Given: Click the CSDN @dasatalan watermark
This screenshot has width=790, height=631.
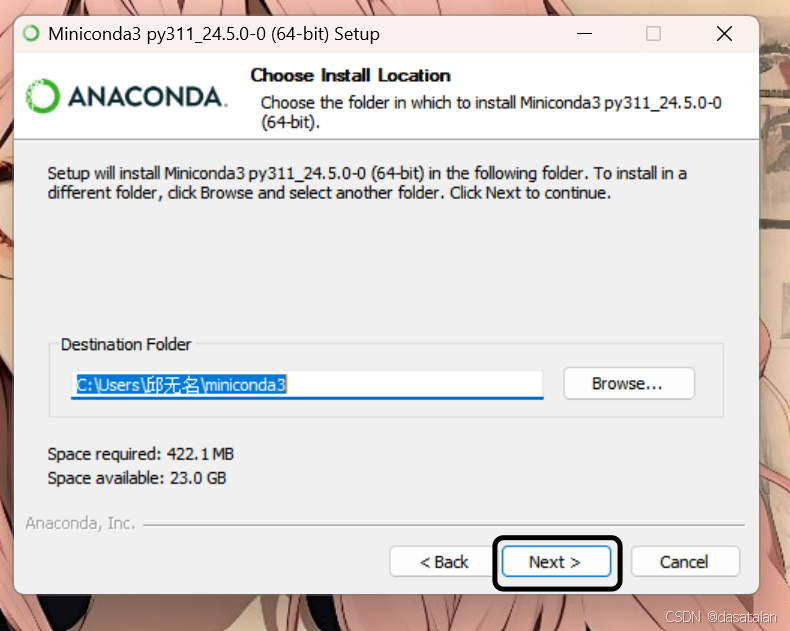Looking at the screenshot, I should point(721,617).
